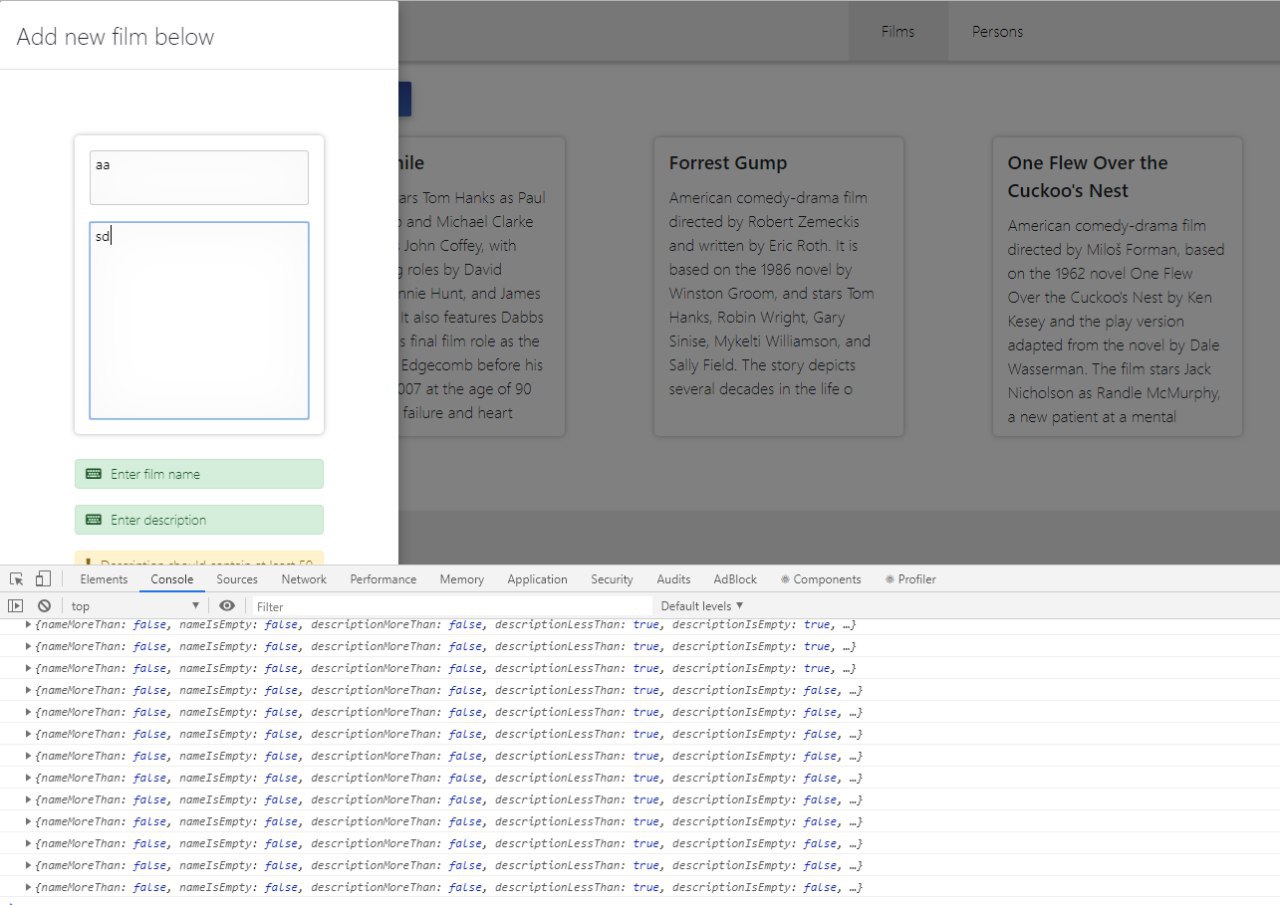This screenshot has width=1280, height=905.
Task: Activate the inspect element picker icon
Action: [x=17, y=579]
